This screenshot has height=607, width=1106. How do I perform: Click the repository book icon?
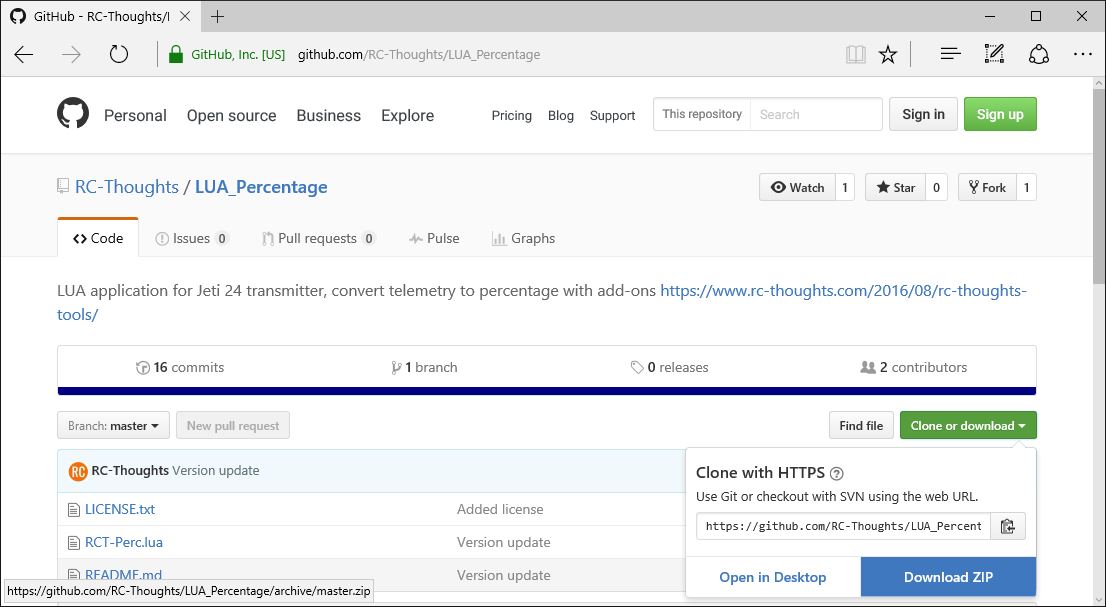click(63, 187)
